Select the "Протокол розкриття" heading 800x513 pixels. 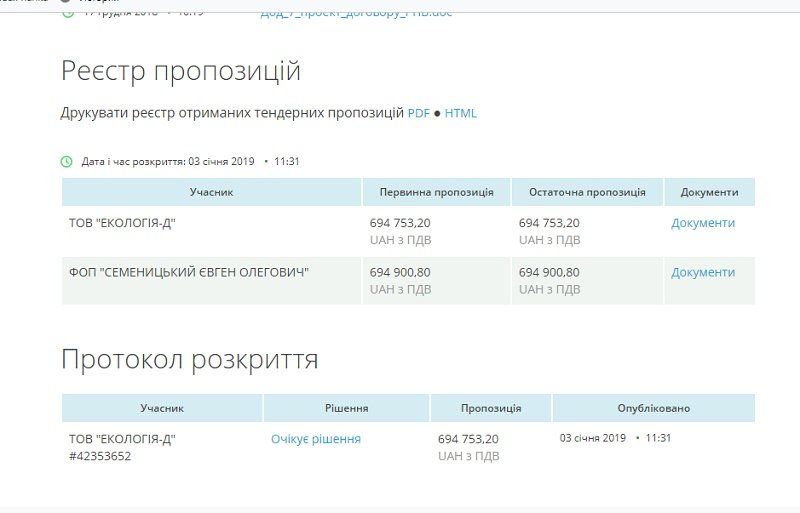190,359
